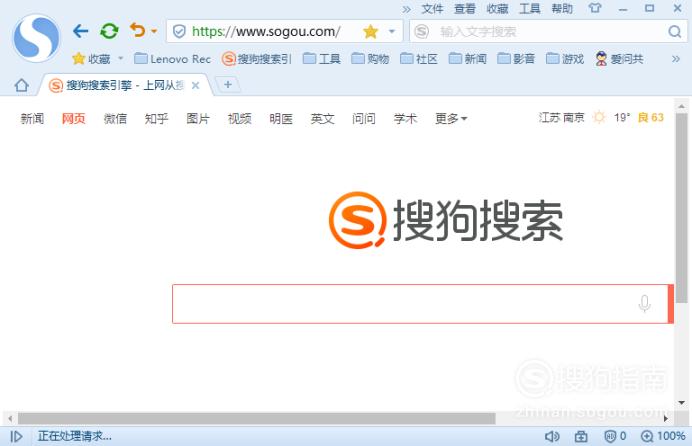
Task: Open the 图片 search category
Action: point(198,118)
